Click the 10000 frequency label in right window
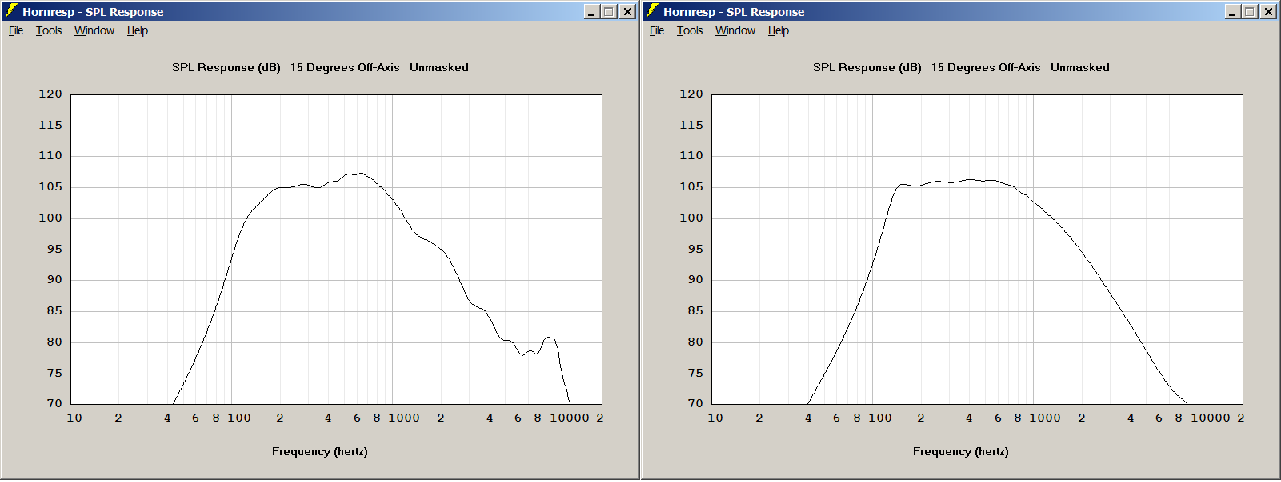Screen dimensions: 1281x482 [x=1211, y=418]
